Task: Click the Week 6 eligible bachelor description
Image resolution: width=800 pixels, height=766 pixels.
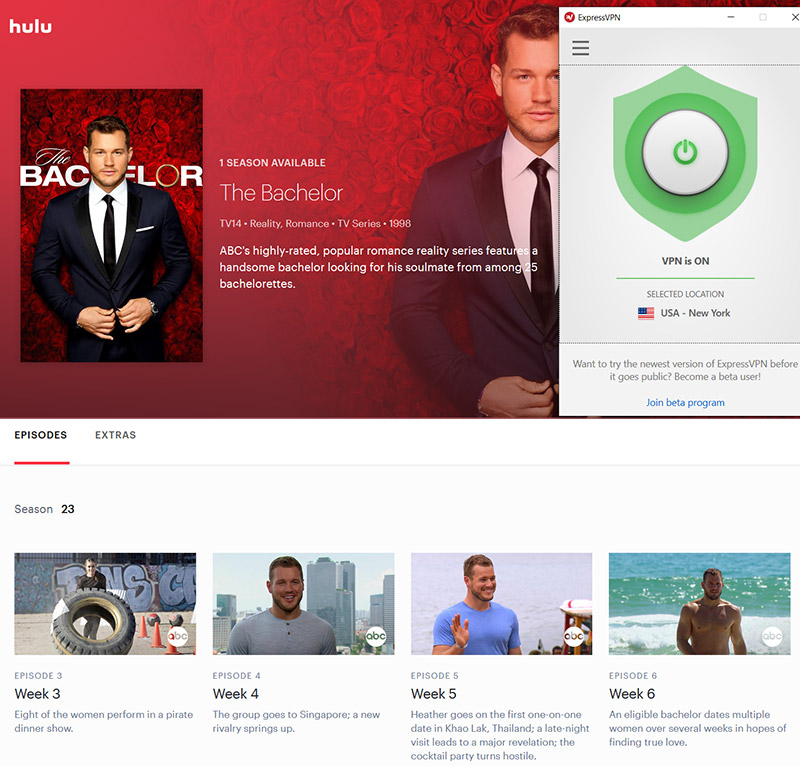Action: pyautogui.click(x=697, y=728)
